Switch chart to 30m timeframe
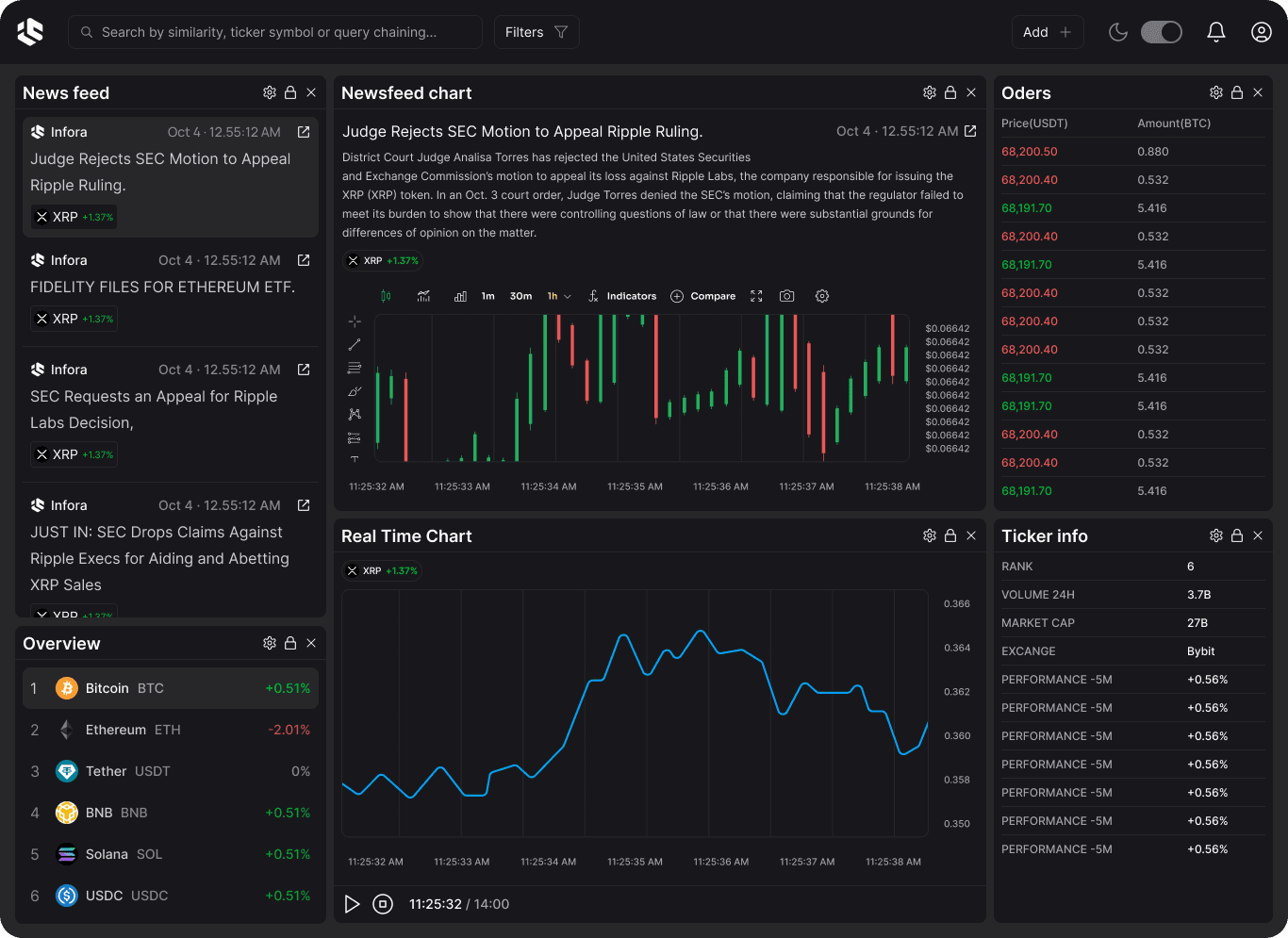Viewport: 1288px width, 938px height. (x=520, y=296)
